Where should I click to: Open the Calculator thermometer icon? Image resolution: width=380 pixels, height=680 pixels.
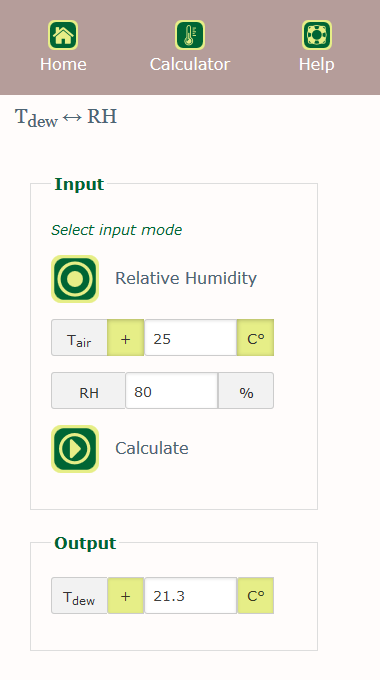coord(190,35)
